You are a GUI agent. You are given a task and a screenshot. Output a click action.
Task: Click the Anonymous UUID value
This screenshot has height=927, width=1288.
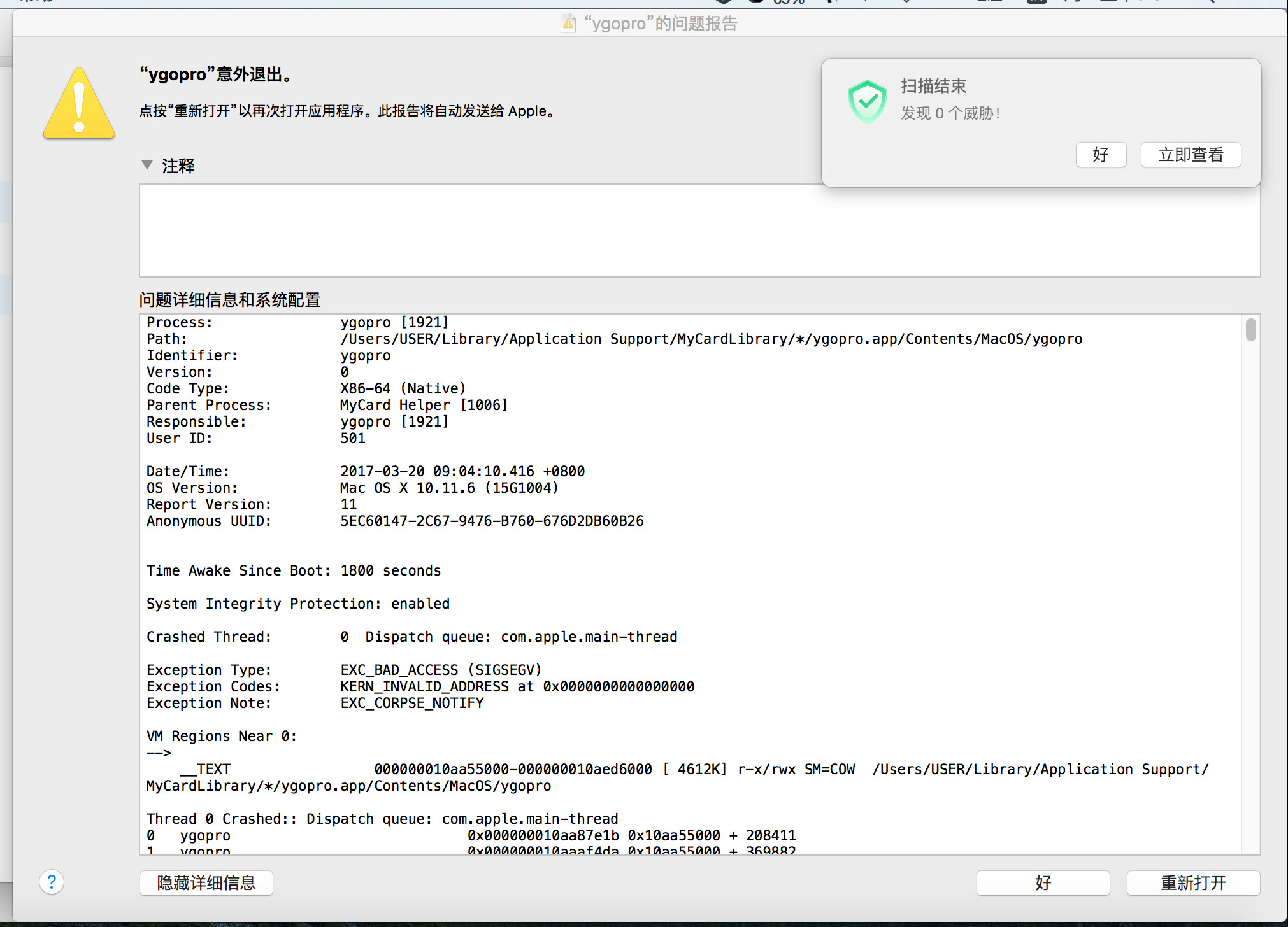click(x=492, y=521)
